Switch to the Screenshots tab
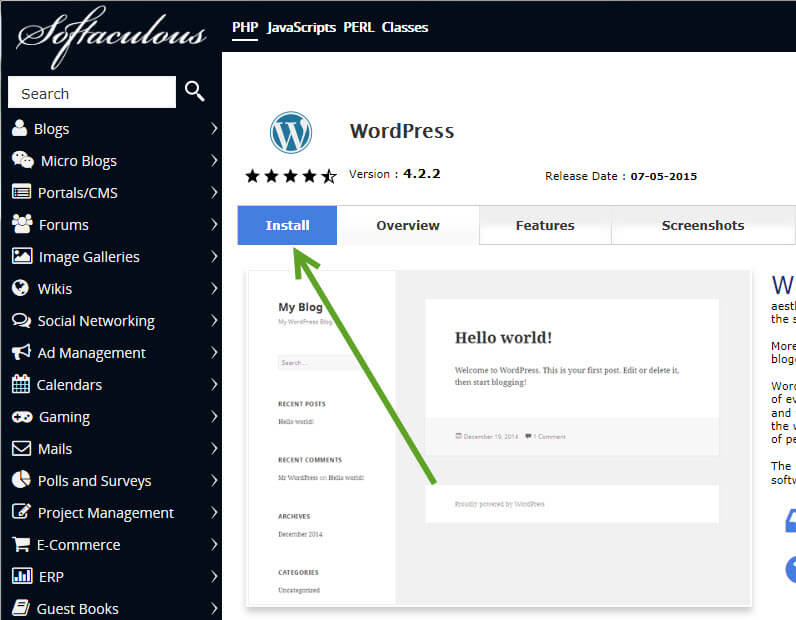This screenshot has width=796, height=620. [x=703, y=225]
